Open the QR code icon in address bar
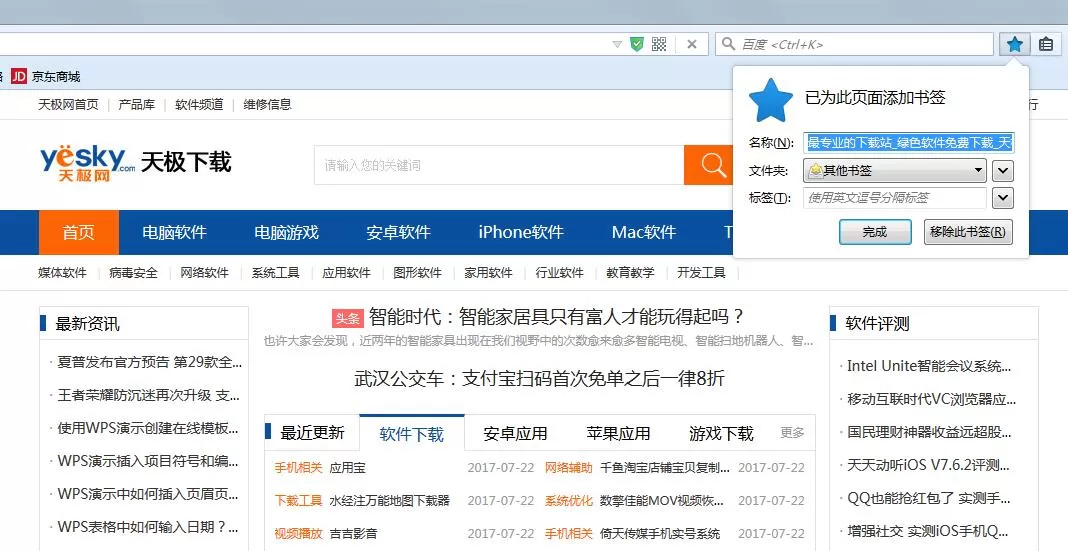Viewport: 1068px width, 551px height. click(659, 44)
